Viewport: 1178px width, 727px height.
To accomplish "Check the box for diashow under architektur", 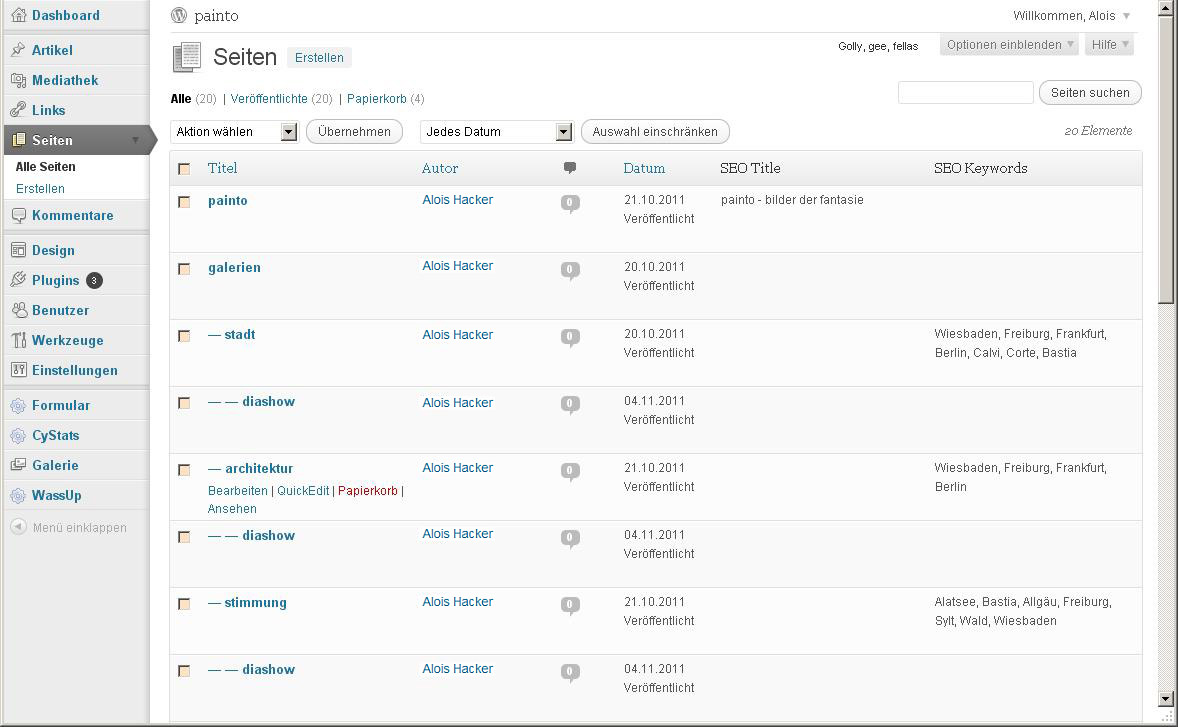I will pyautogui.click(x=184, y=537).
